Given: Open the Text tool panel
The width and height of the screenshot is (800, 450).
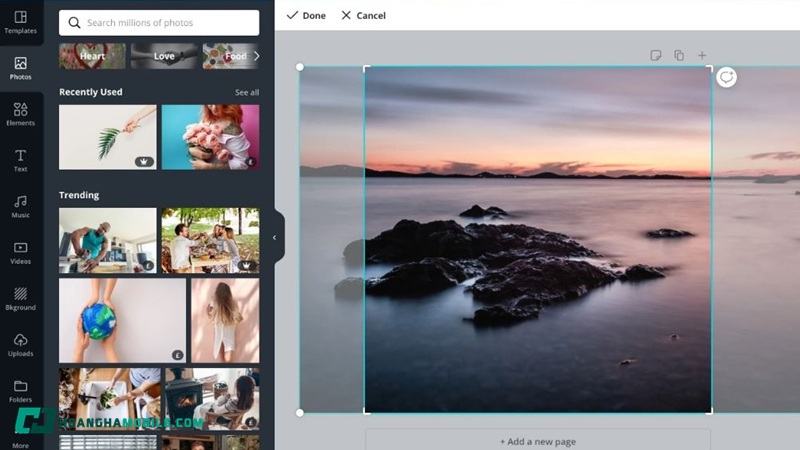Looking at the screenshot, I should tap(20, 160).
